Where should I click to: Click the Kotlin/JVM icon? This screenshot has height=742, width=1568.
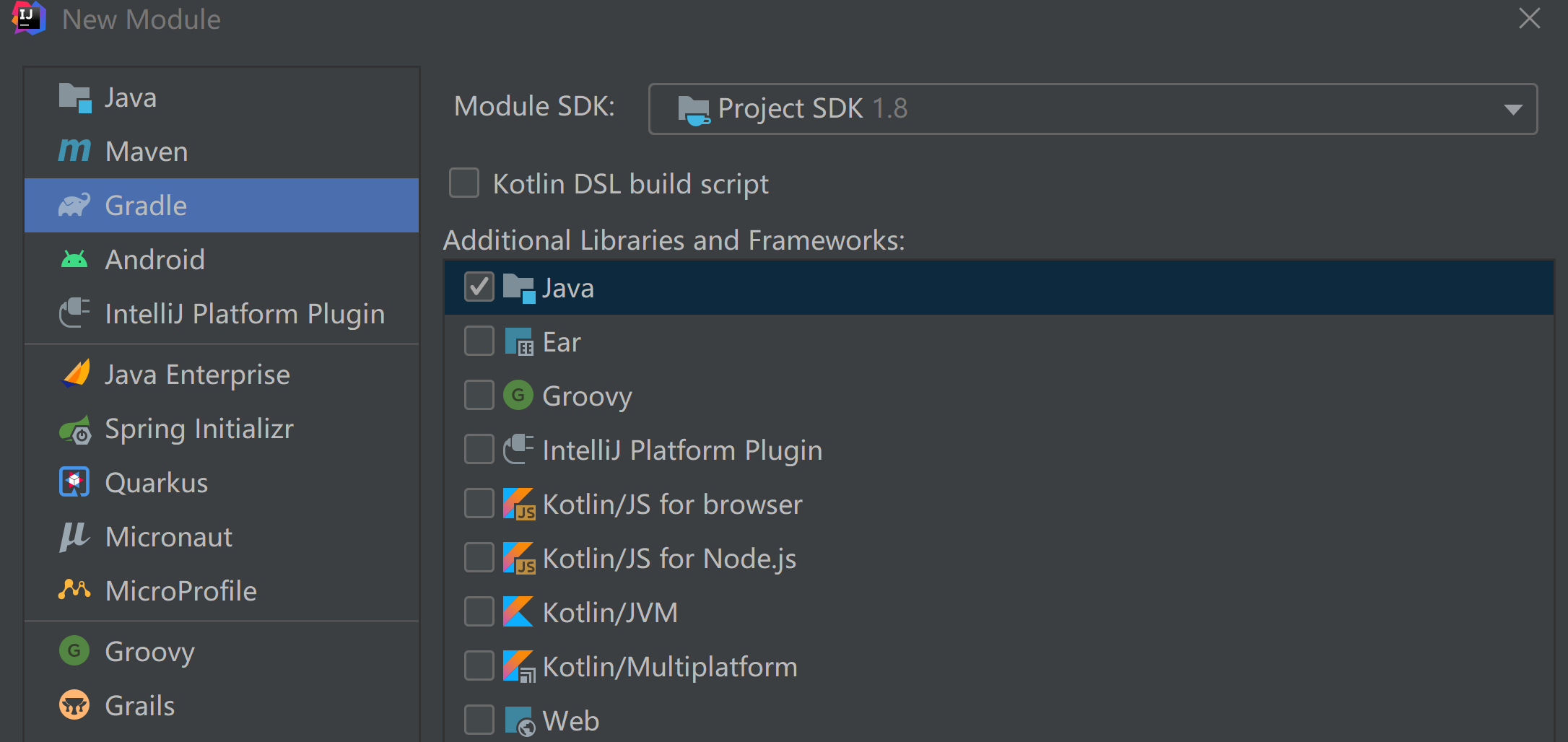pyautogui.click(x=518, y=611)
